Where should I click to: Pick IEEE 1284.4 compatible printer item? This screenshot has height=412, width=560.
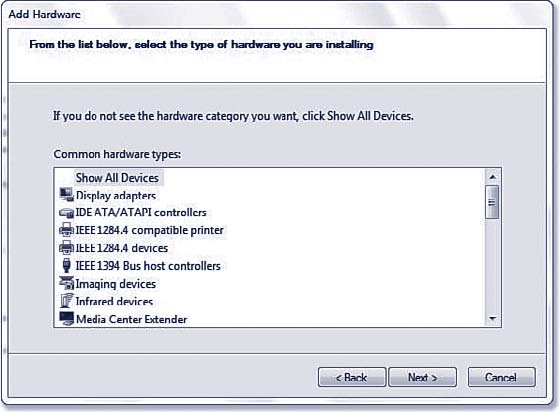149,230
